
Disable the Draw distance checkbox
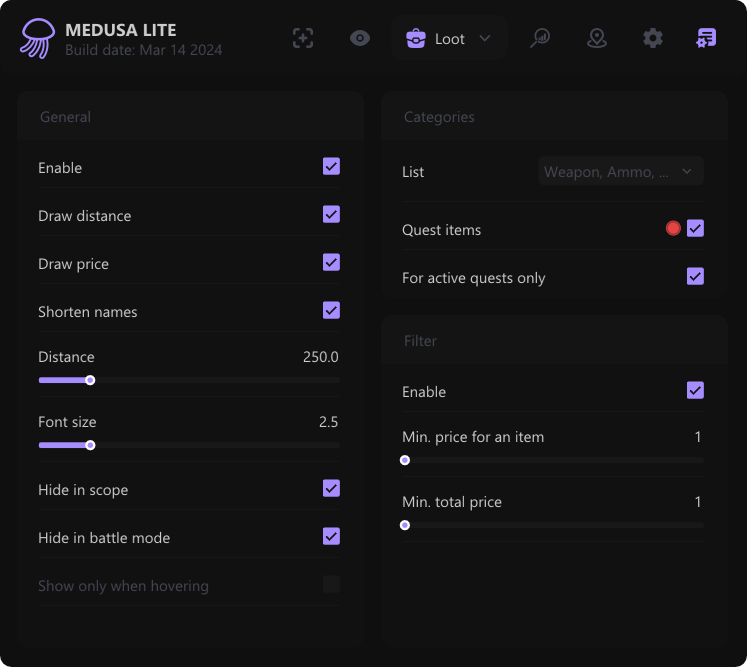[x=331, y=214]
